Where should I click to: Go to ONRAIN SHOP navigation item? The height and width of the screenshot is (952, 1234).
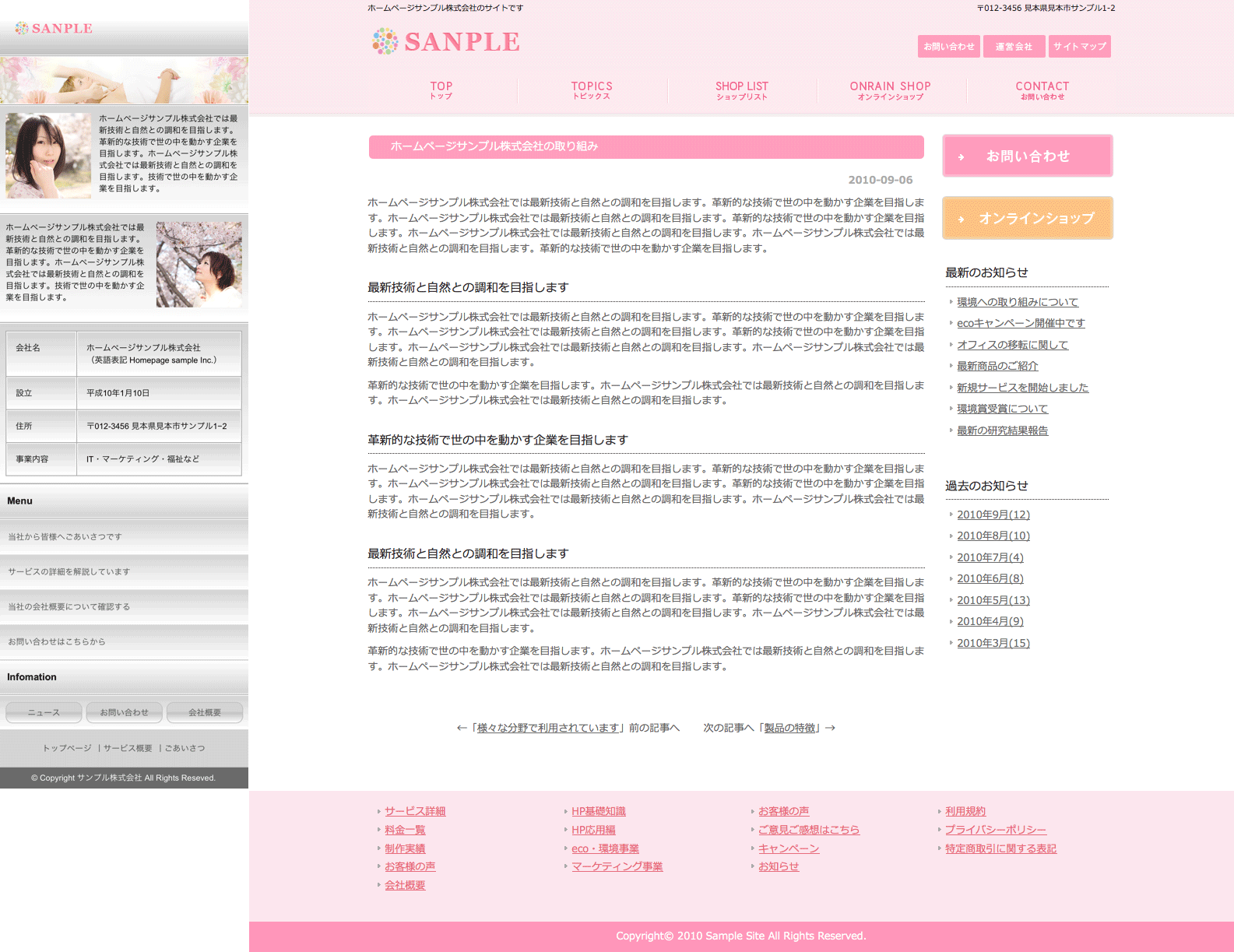coord(890,90)
